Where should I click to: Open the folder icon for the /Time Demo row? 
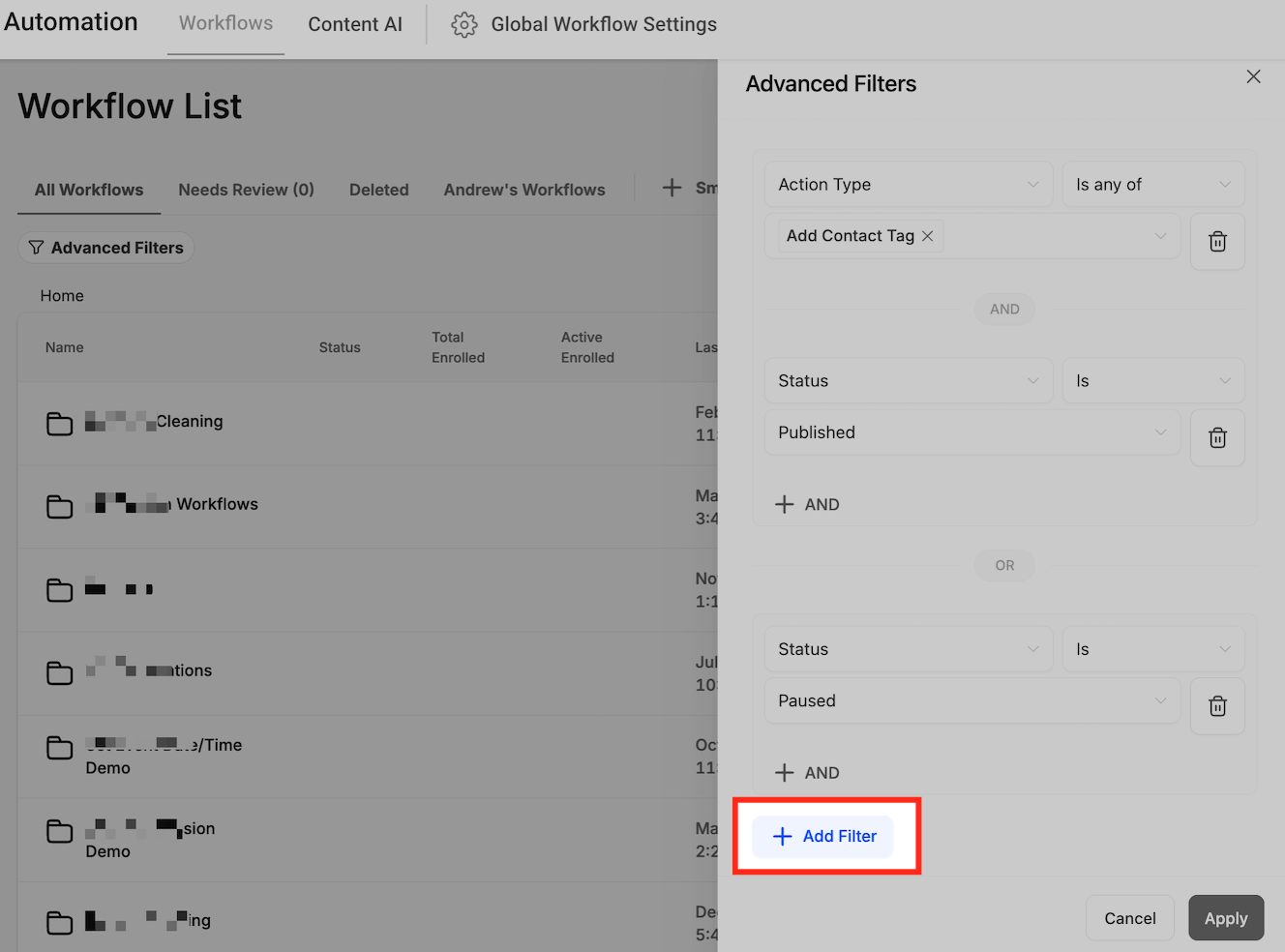click(60, 748)
